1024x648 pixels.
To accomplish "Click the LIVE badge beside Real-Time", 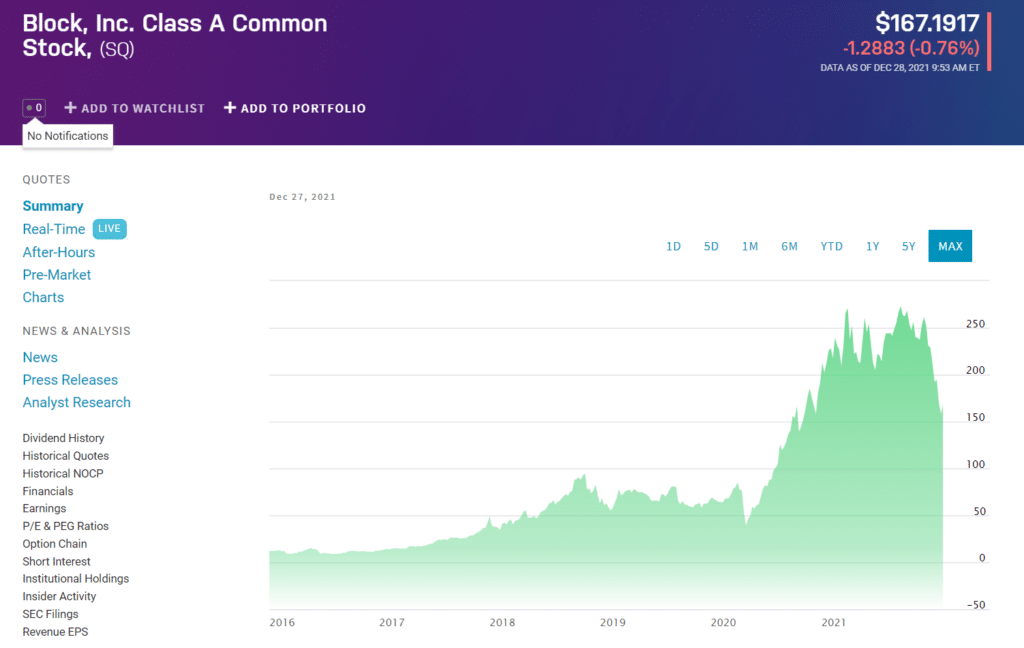I will 109,229.
